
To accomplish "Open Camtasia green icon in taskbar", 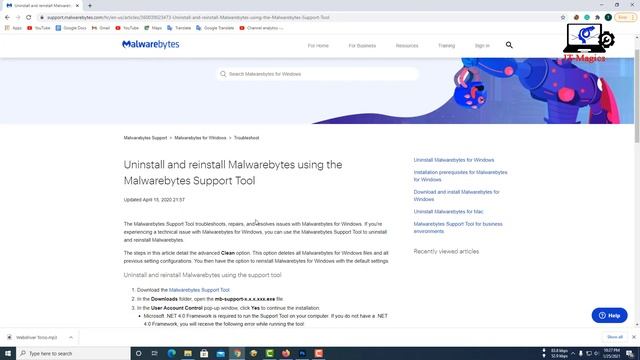I will (x=269, y=353).
